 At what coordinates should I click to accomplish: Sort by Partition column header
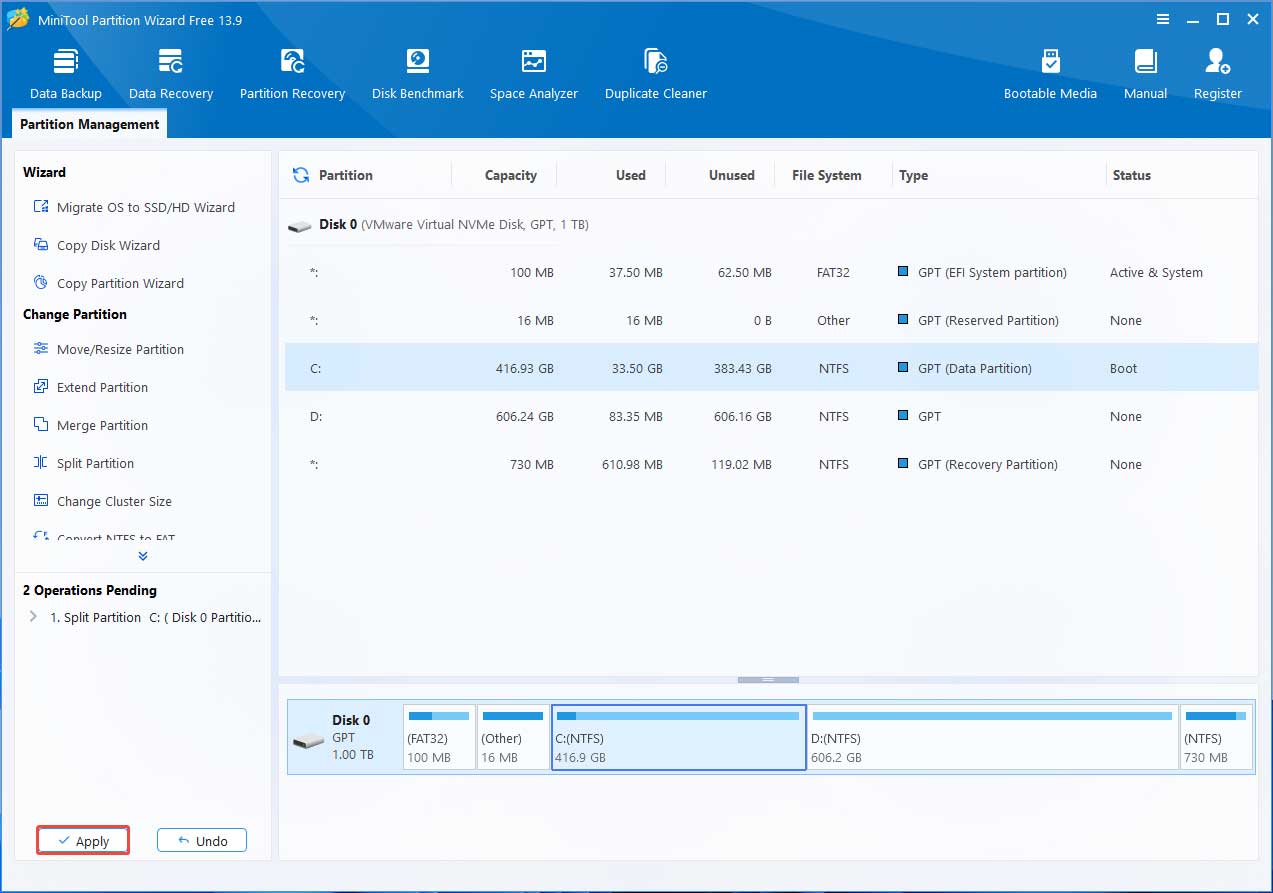pos(345,175)
